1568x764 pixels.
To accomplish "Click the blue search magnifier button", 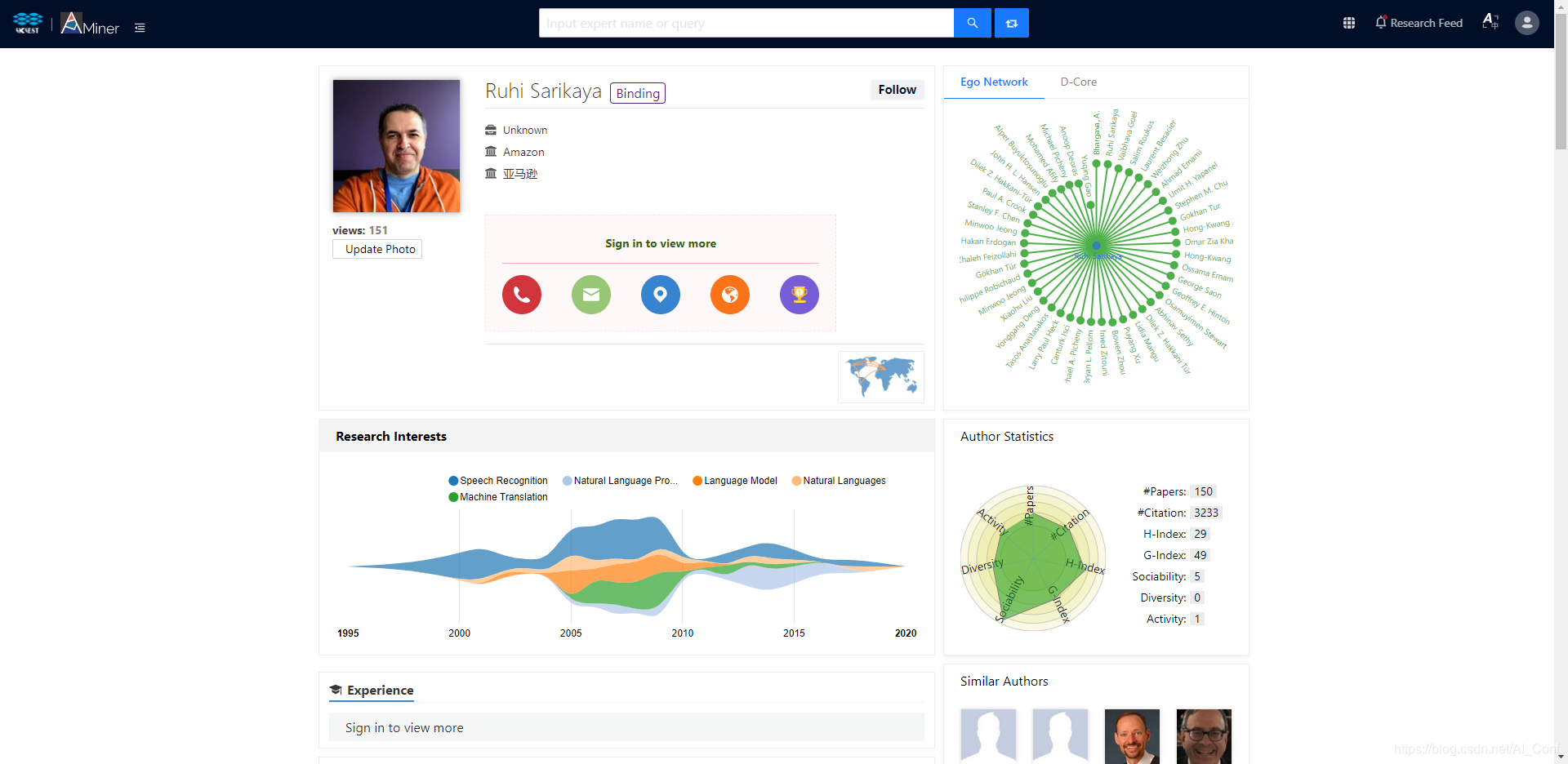I will tap(972, 23).
